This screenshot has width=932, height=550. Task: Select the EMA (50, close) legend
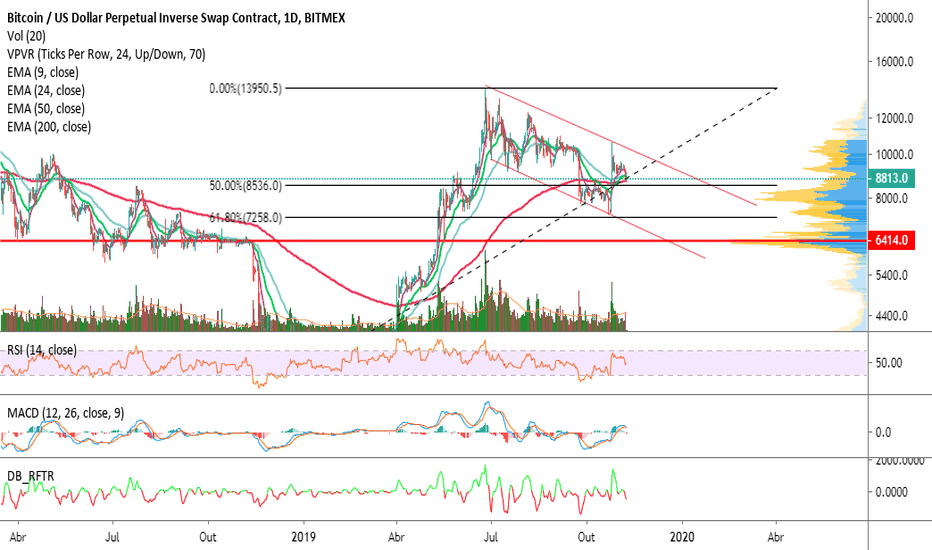[46, 109]
